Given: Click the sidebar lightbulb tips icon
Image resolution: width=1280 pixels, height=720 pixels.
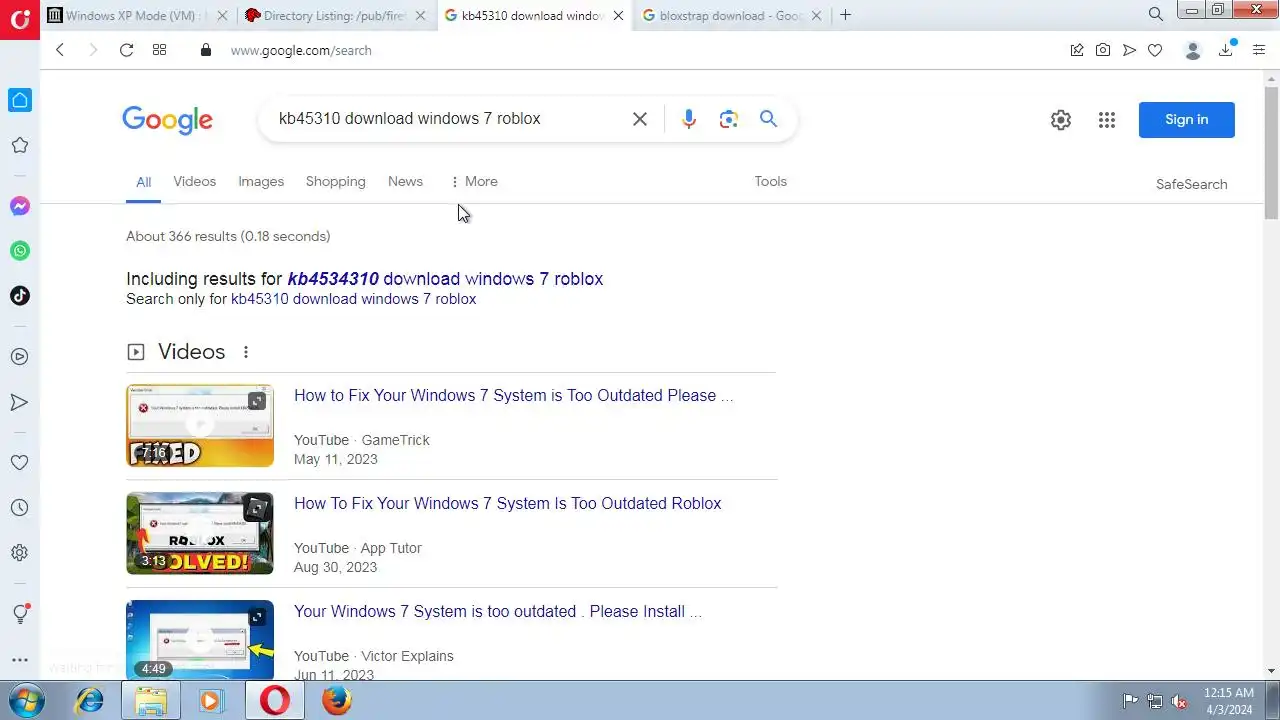Looking at the screenshot, I should click(19, 614).
